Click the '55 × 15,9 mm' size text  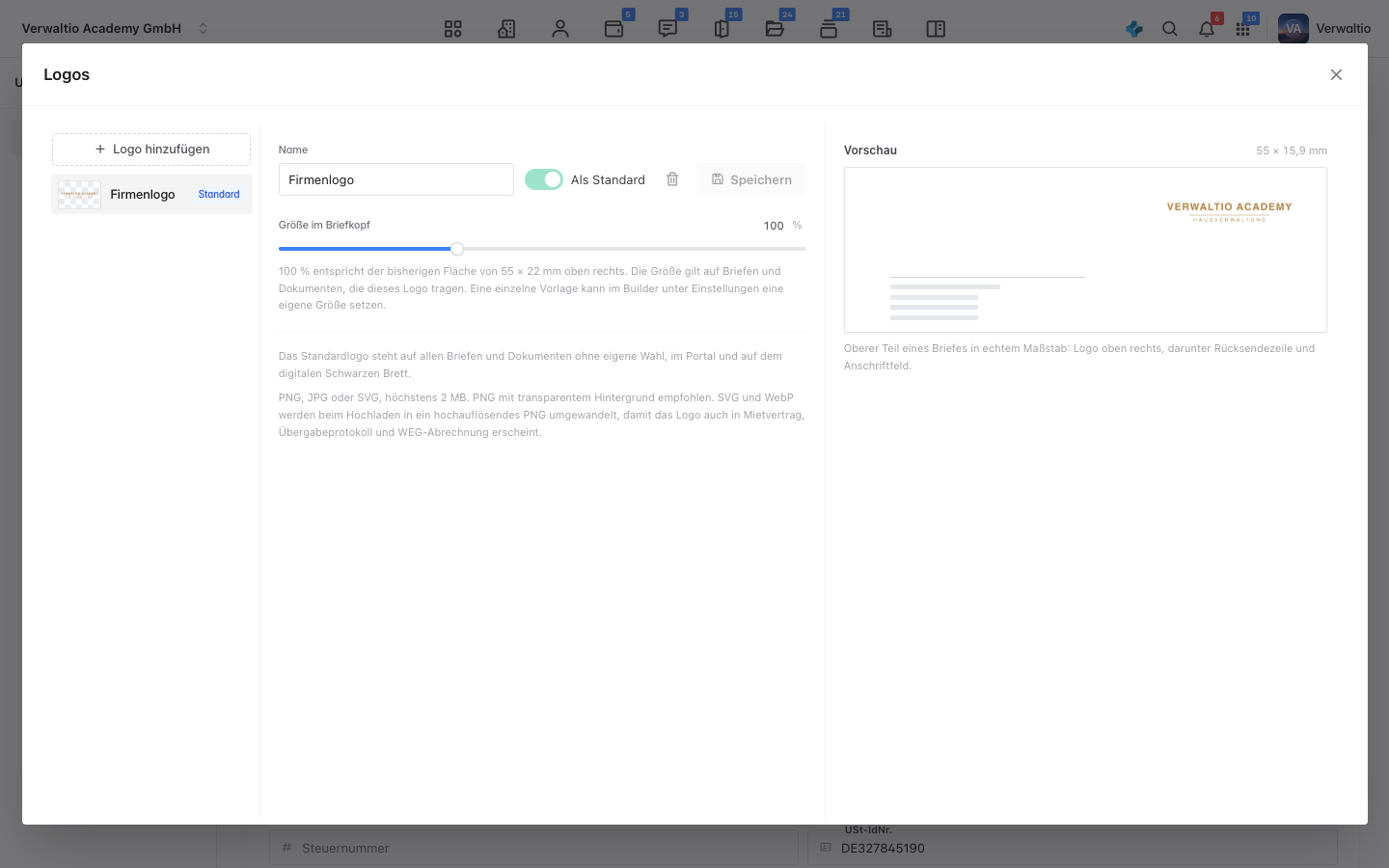click(x=1292, y=150)
